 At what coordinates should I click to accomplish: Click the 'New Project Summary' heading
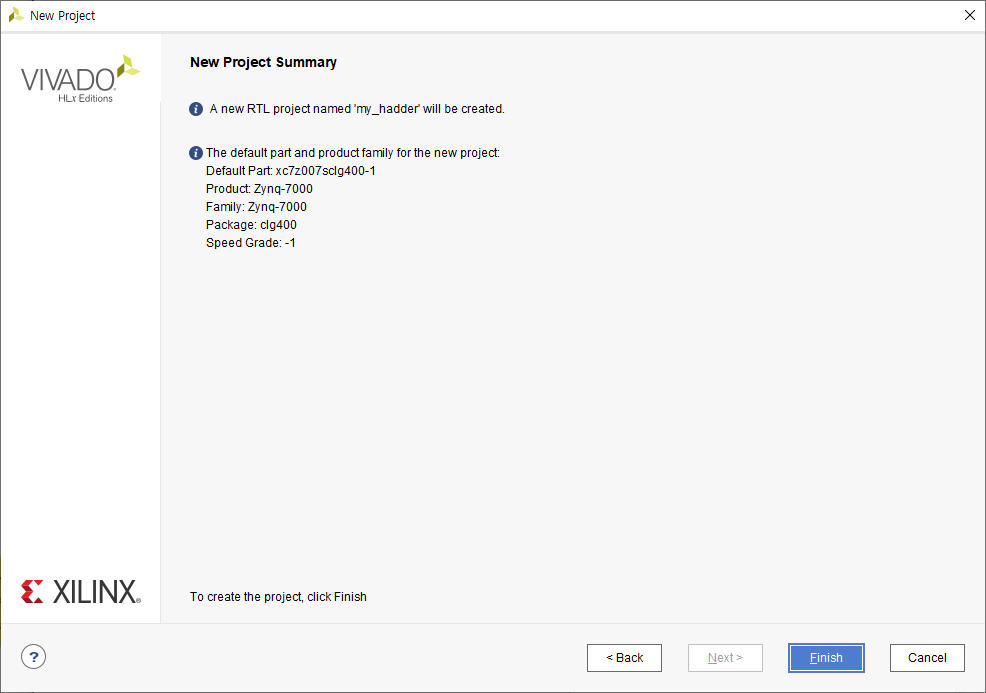[263, 62]
